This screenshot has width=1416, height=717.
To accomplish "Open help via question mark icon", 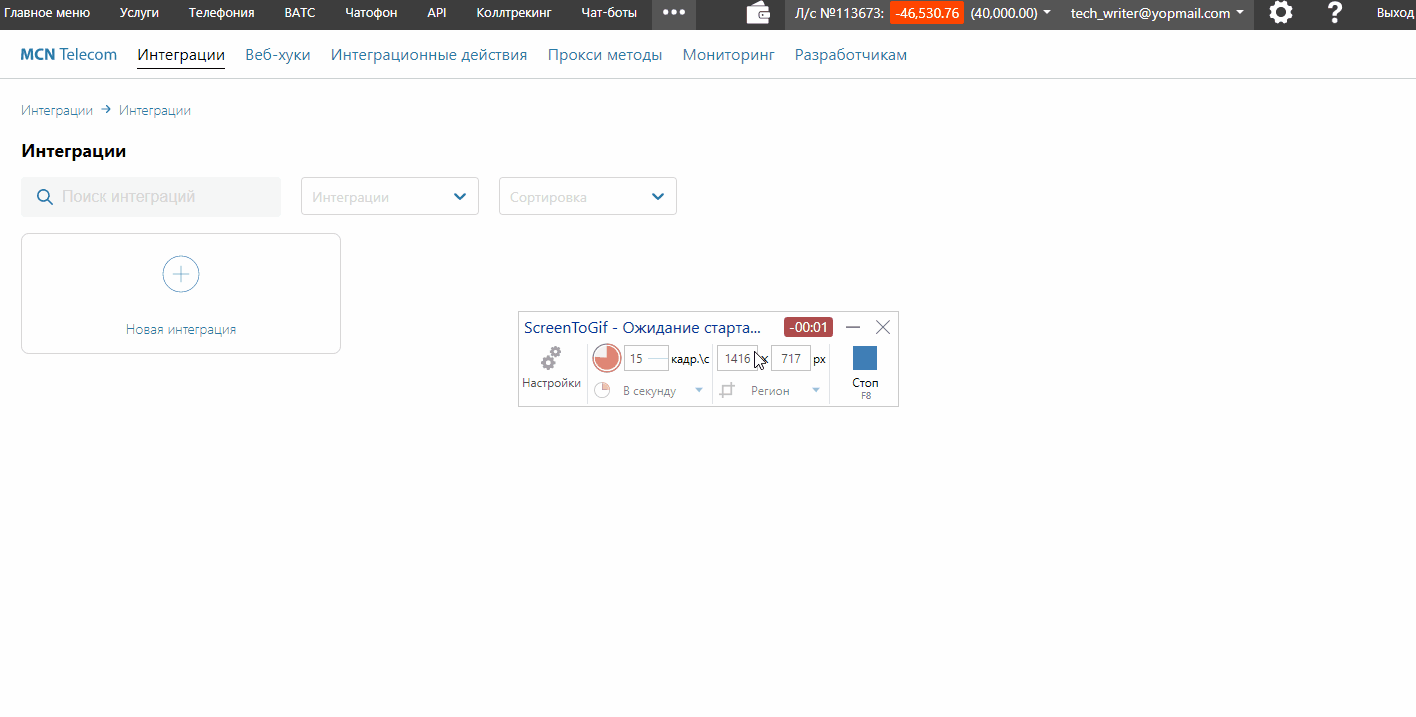I will (x=1334, y=13).
